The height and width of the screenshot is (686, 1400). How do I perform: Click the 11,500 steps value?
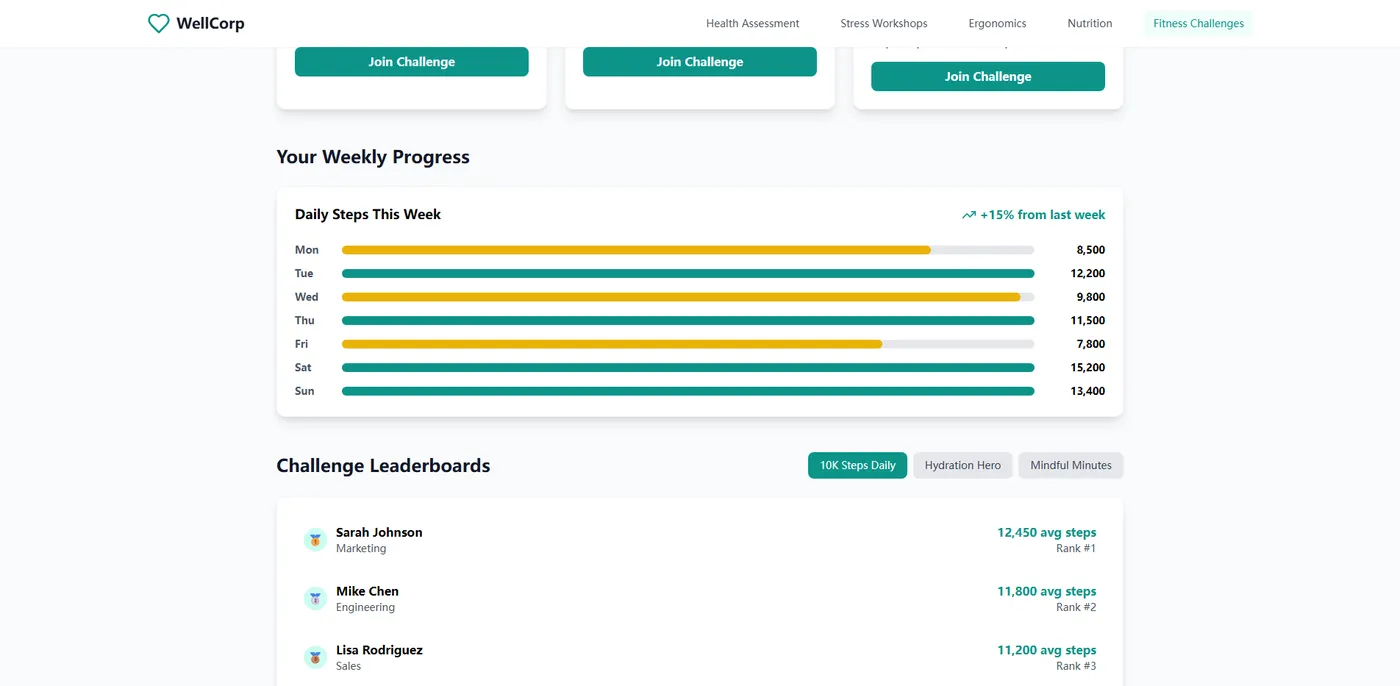1087,320
